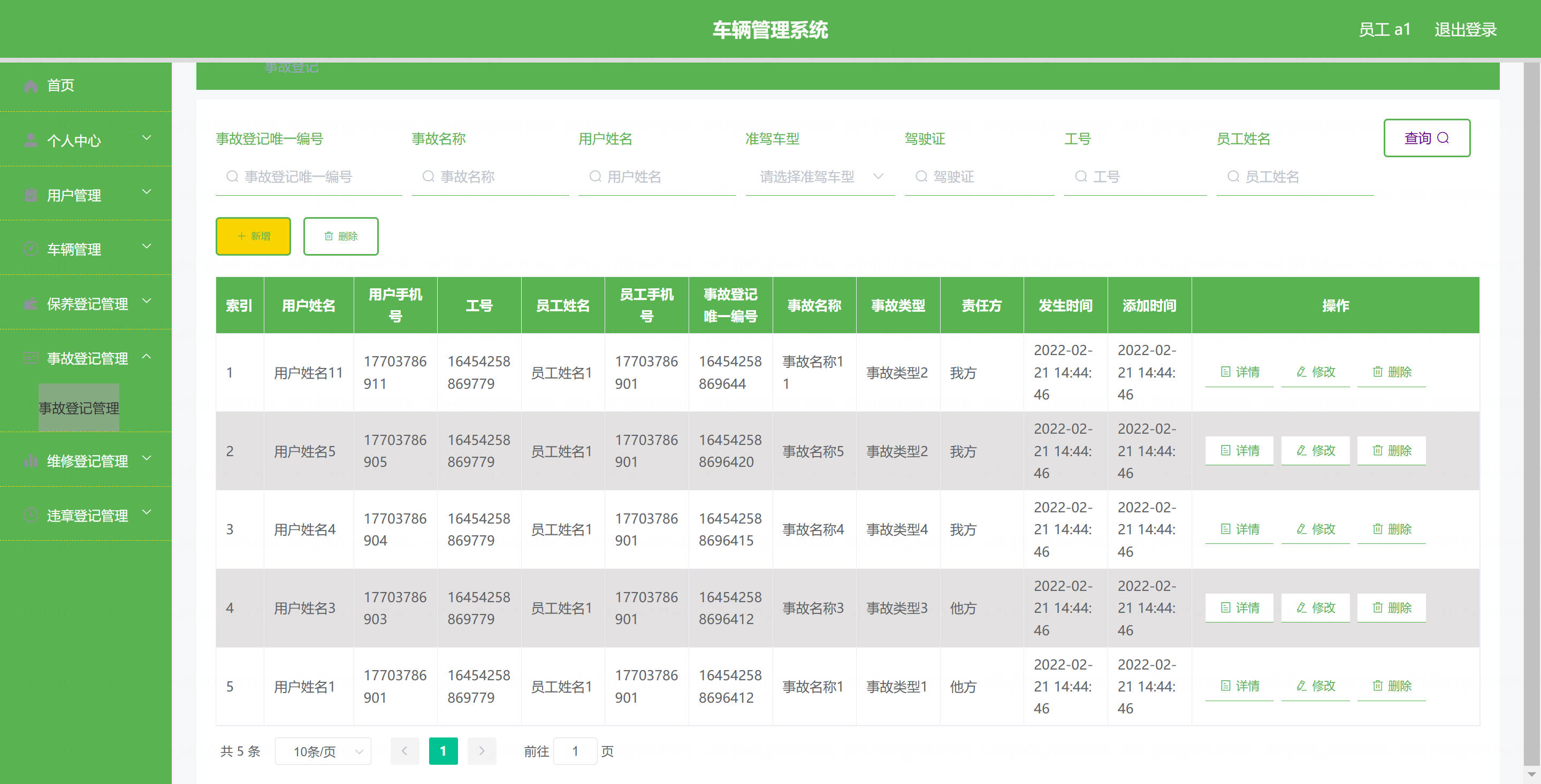Click the clock icon beside 违章登记管理

[x=30, y=516]
